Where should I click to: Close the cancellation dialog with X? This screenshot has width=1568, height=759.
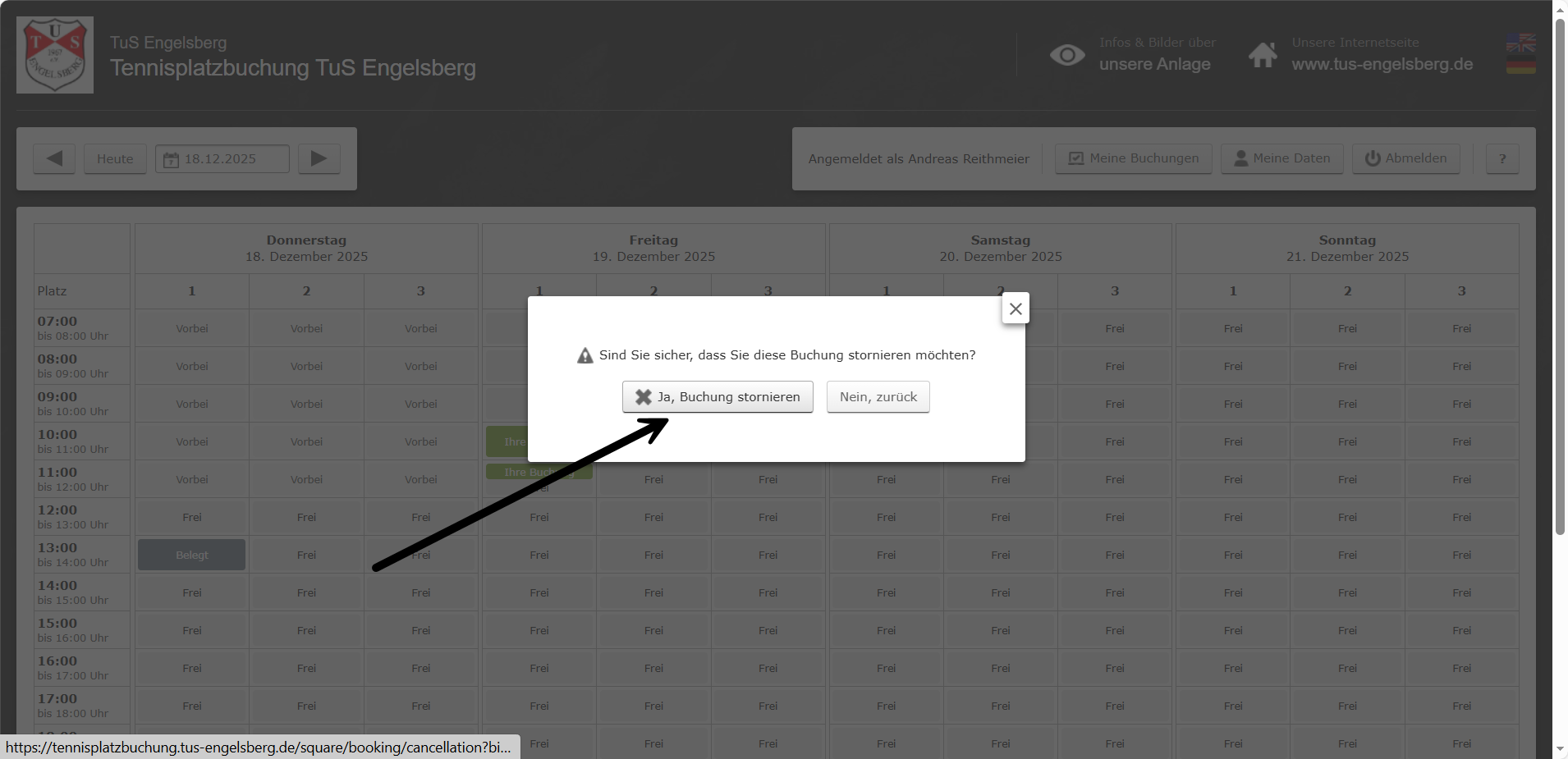click(x=1016, y=309)
